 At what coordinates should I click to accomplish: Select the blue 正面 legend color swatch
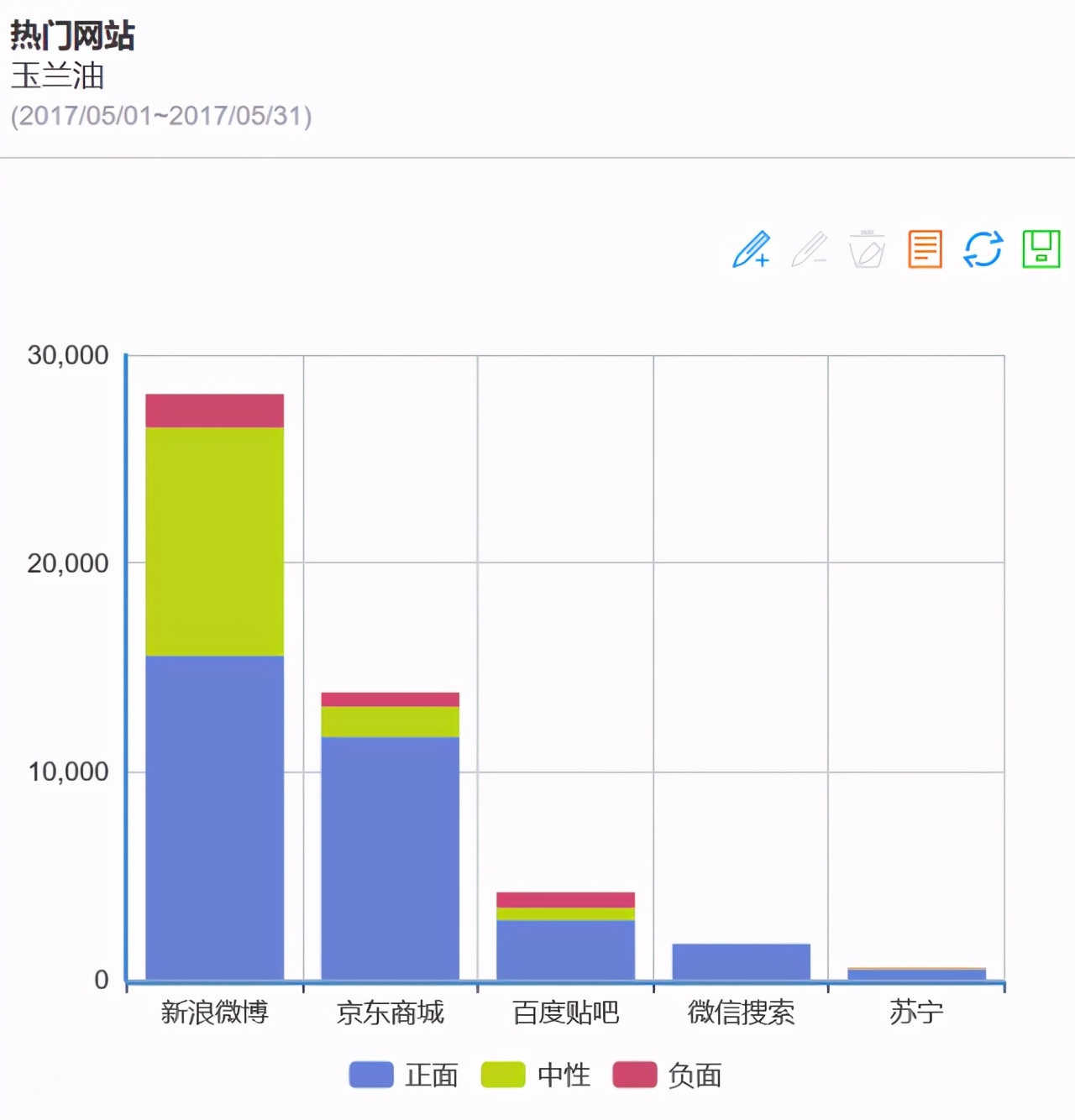pos(370,1075)
